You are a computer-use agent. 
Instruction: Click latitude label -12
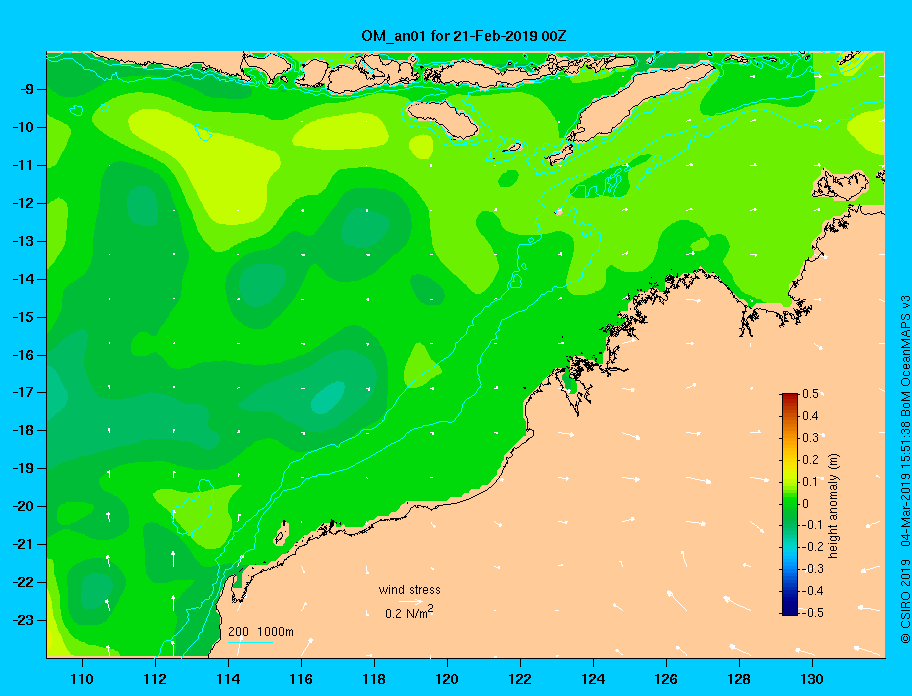pos(24,204)
